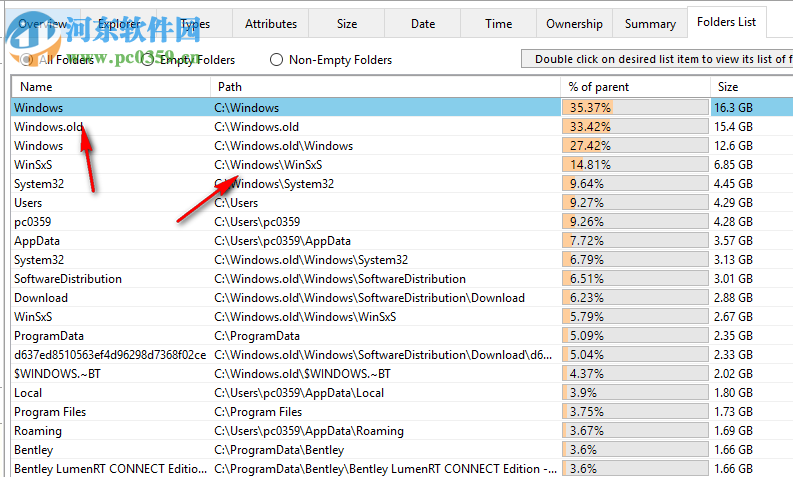Viewport: 793px width, 477px height.
Task: Click the 35.37% percentage bar
Action: click(x=635, y=108)
